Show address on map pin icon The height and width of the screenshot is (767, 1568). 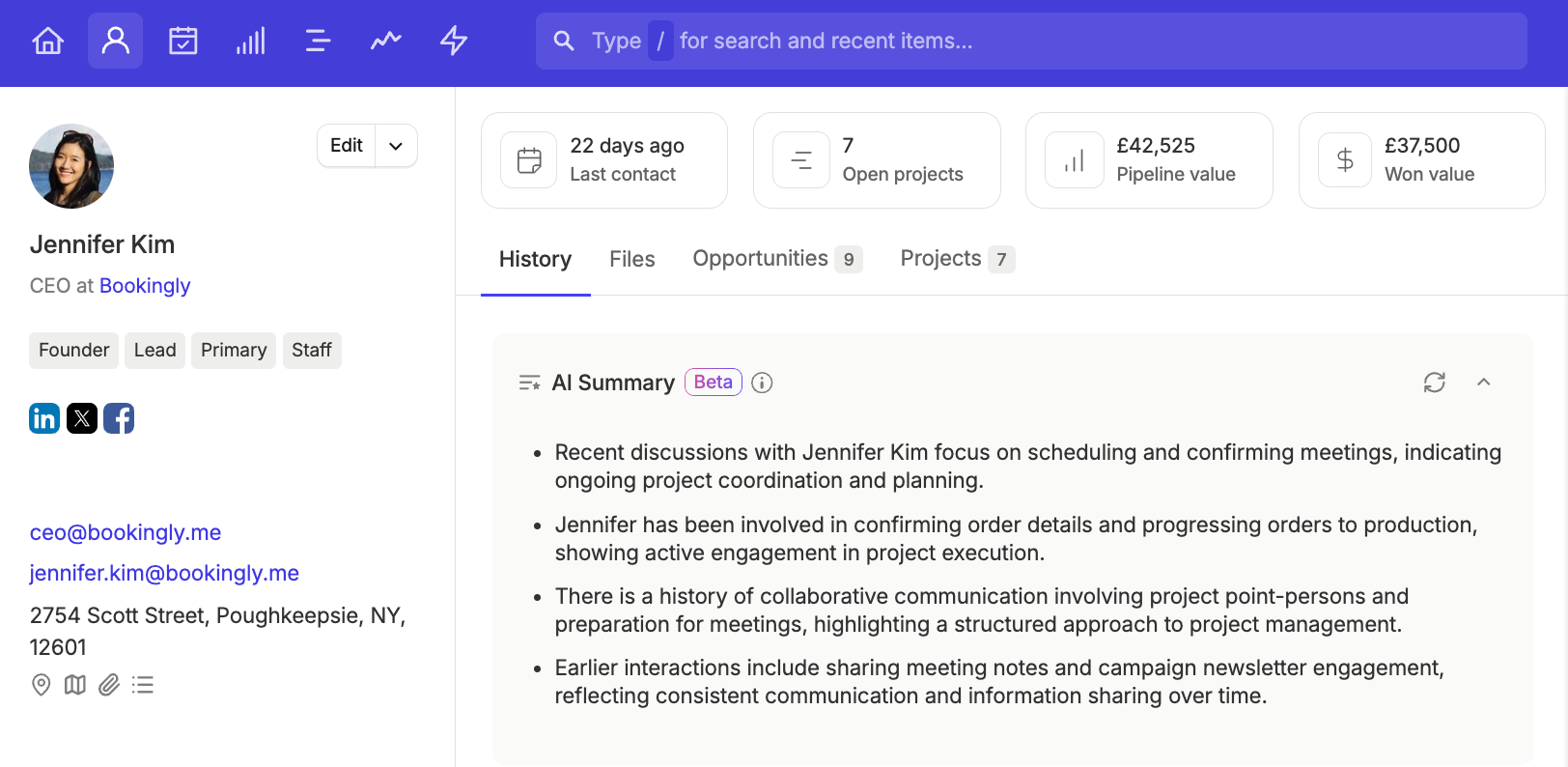click(41, 685)
